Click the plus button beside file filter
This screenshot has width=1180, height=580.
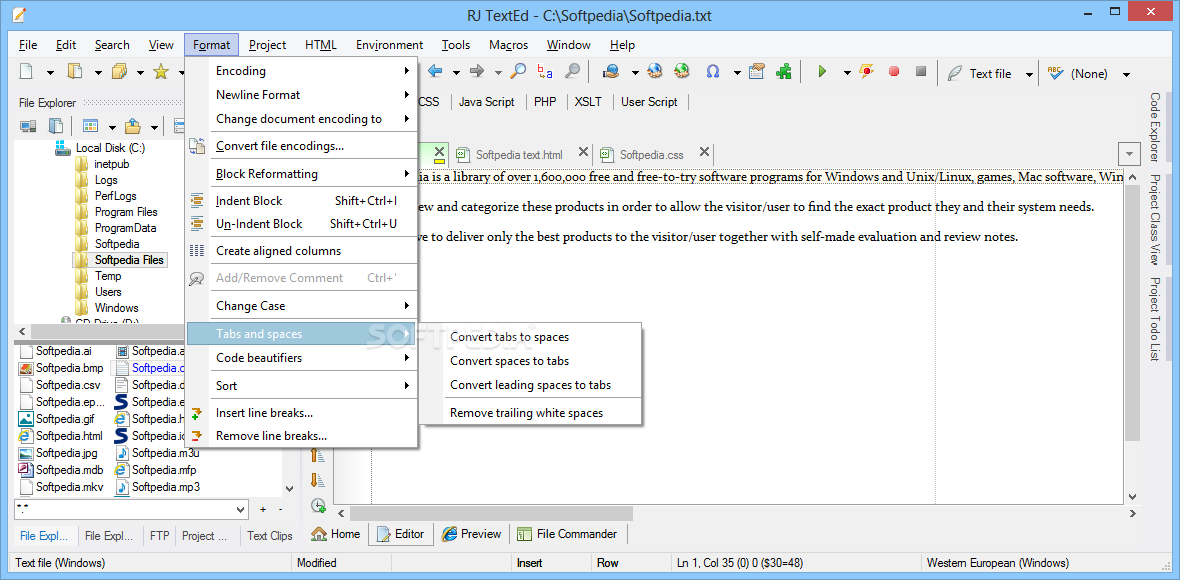click(x=263, y=509)
